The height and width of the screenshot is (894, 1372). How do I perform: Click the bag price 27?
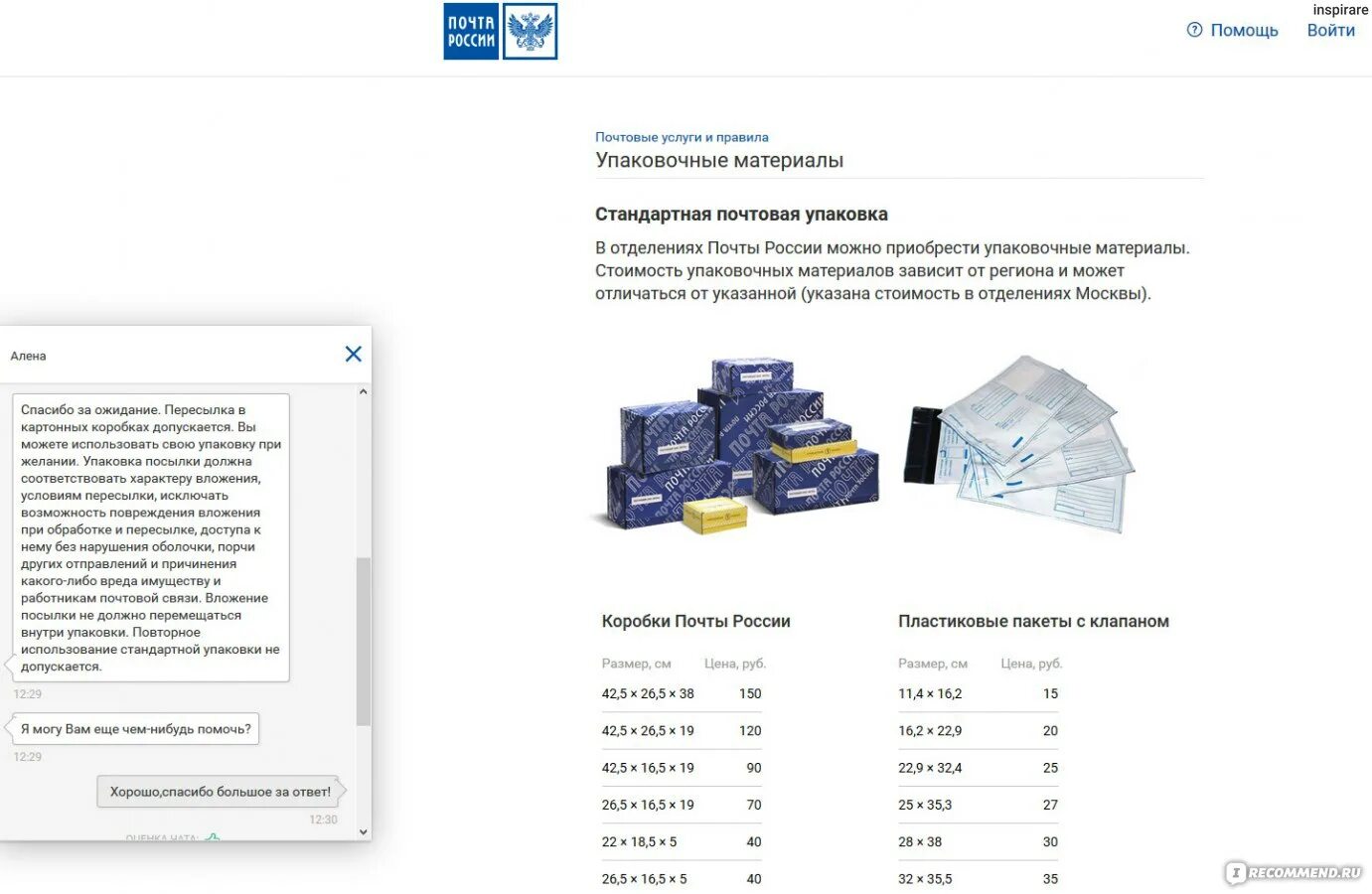click(1050, 806)
